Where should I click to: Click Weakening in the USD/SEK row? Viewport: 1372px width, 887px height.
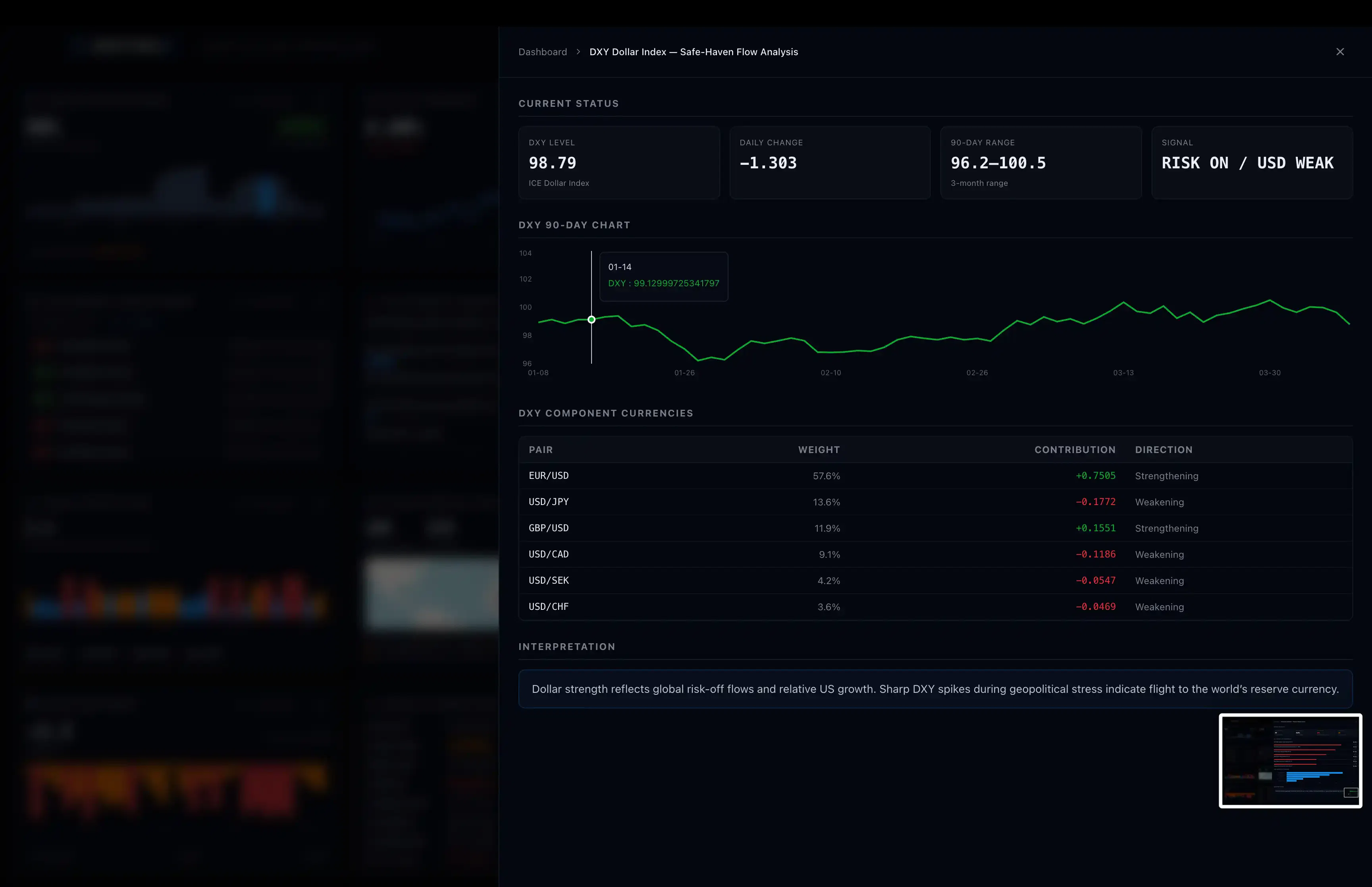(1159, 580)
